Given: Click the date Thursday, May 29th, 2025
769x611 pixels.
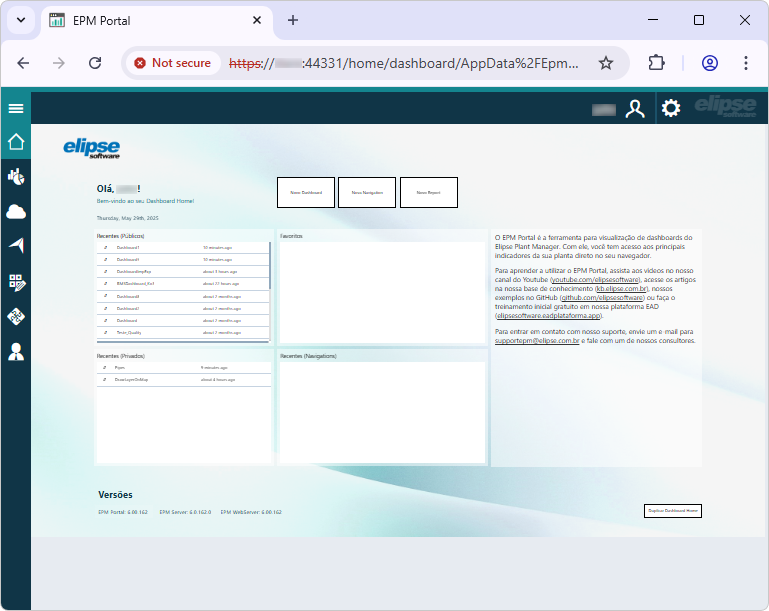Looking at the screenshot, I should [128, 218].
